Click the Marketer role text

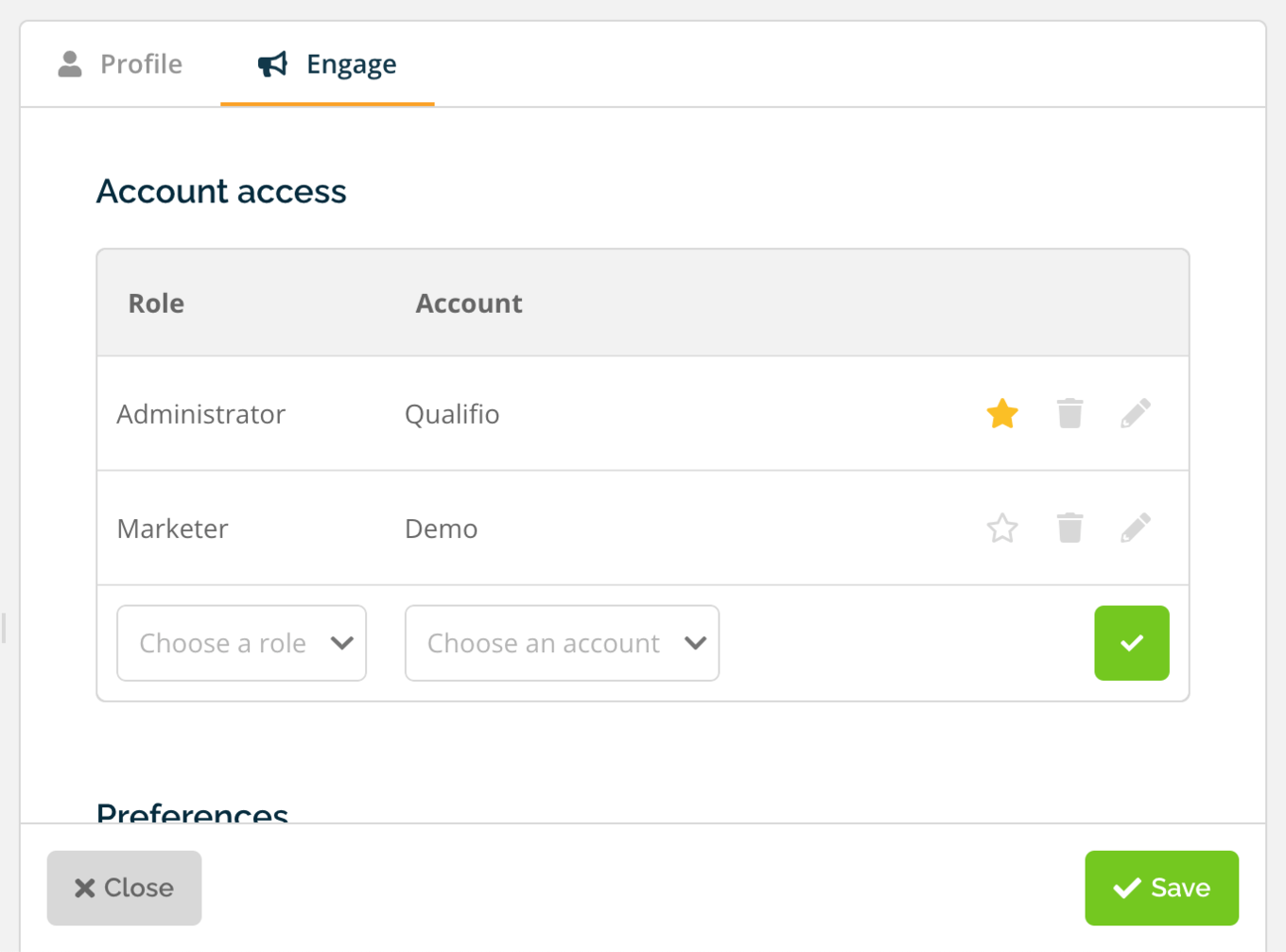(172, 528)
